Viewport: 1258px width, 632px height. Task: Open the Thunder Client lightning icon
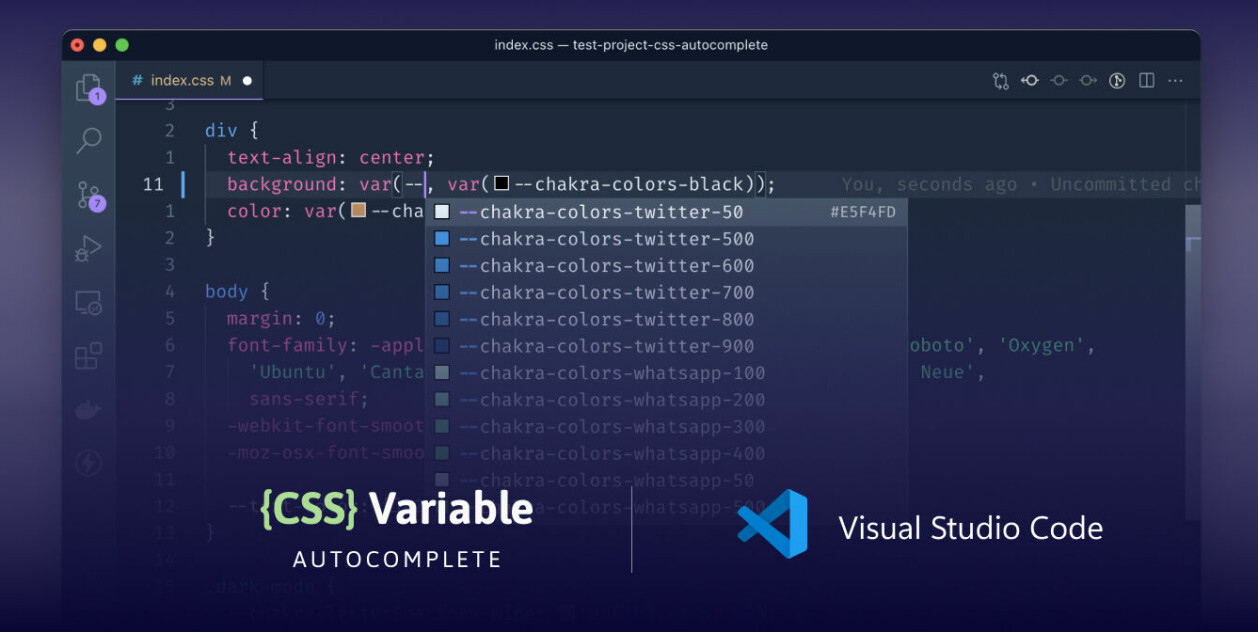point(89,463)
